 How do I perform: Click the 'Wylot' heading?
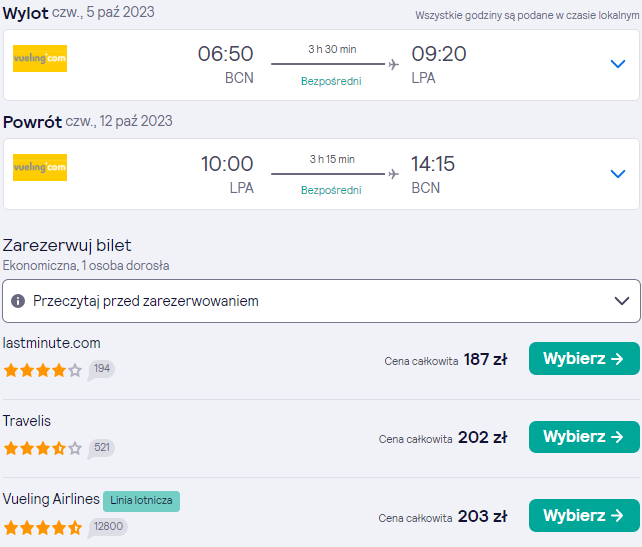point(25,13)
